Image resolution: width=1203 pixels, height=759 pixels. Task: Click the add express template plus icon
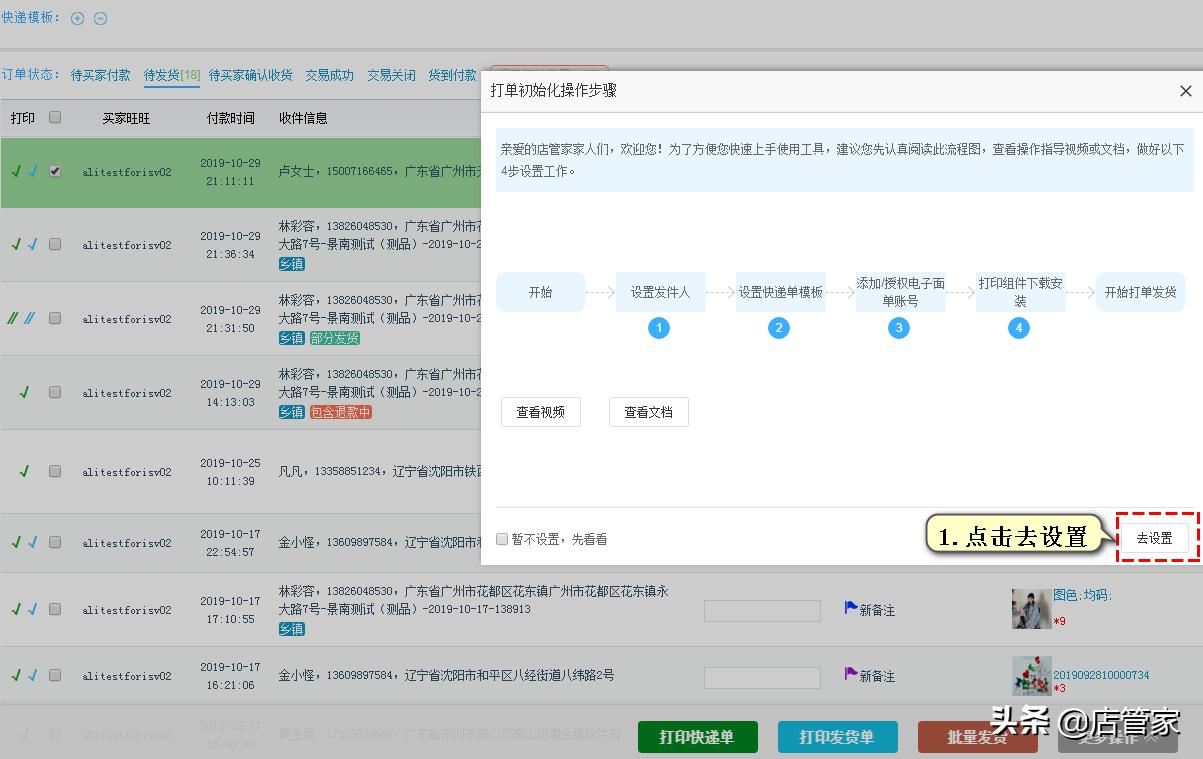(77, 18)
